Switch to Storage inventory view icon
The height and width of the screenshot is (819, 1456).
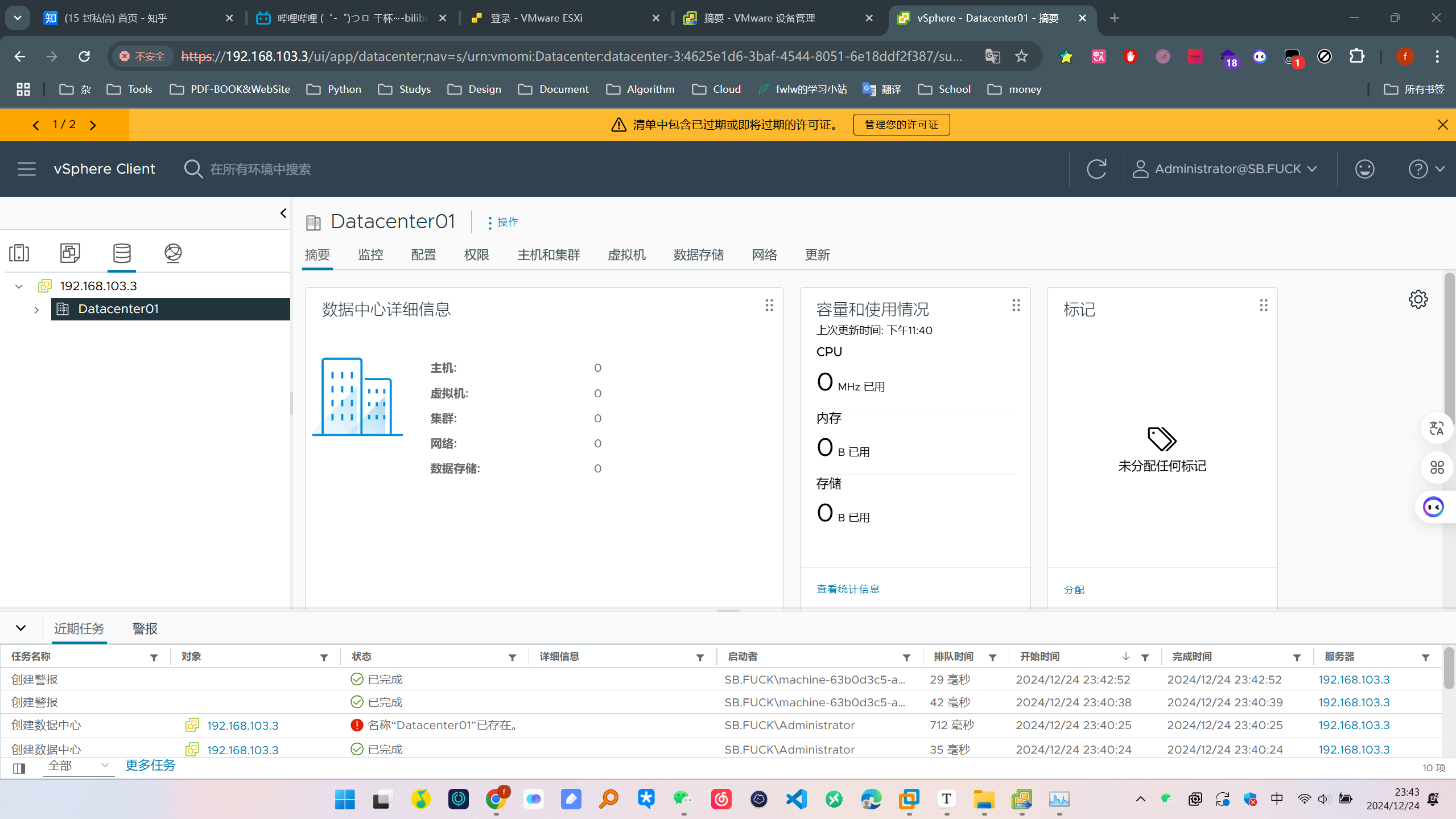click(x=122, y=253)
